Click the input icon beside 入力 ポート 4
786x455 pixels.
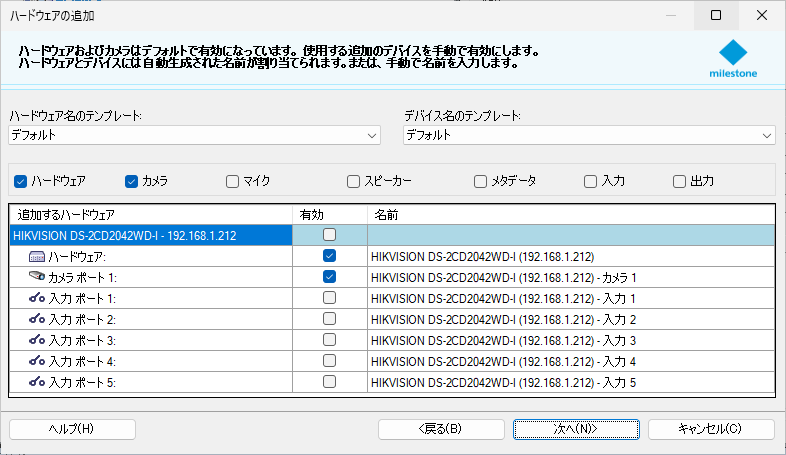tap(37, 361)
